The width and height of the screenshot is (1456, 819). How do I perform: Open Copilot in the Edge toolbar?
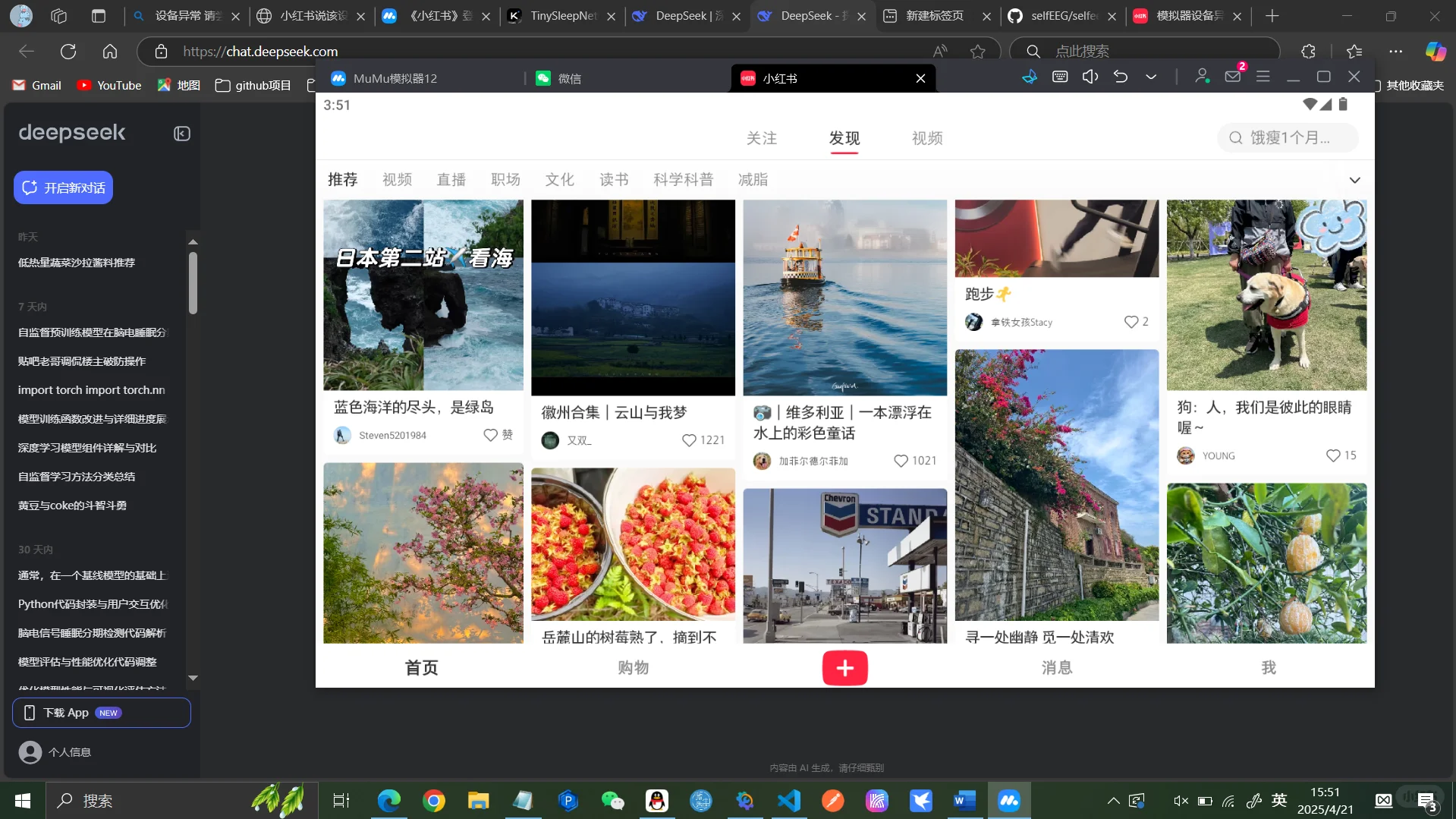1434,51
